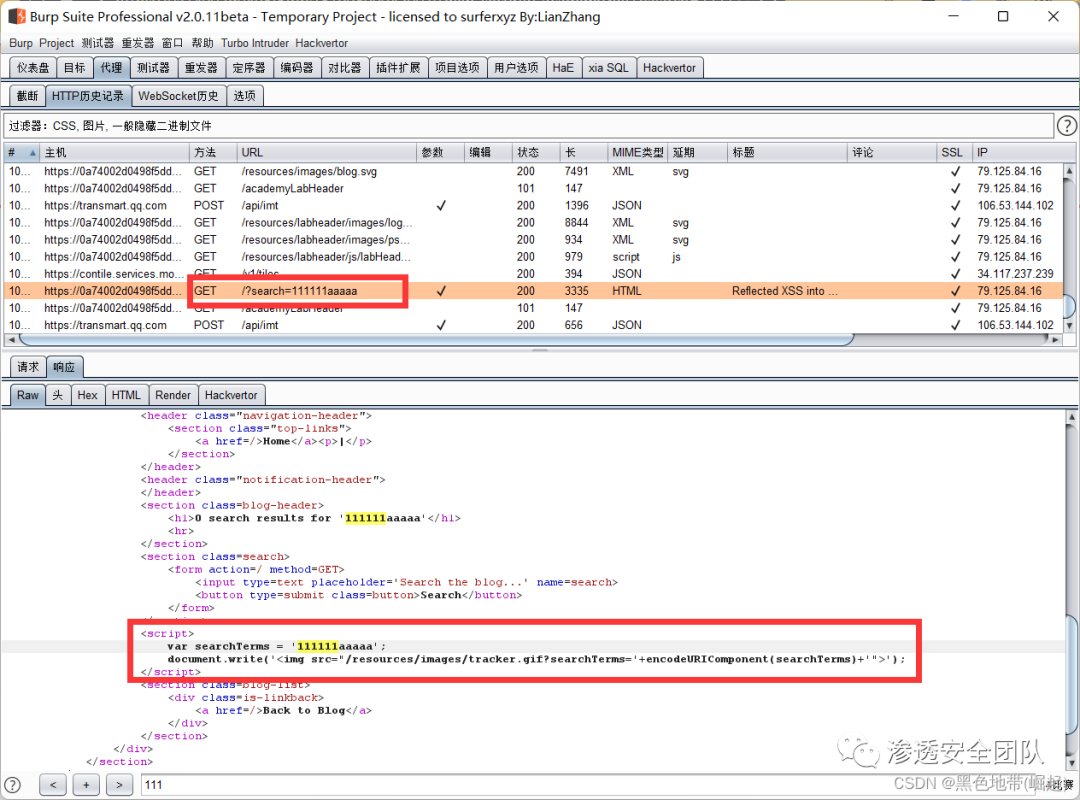Select the contile.services.mo... host row
Viewport: 1080px width, 800px height.
(534, 274)
